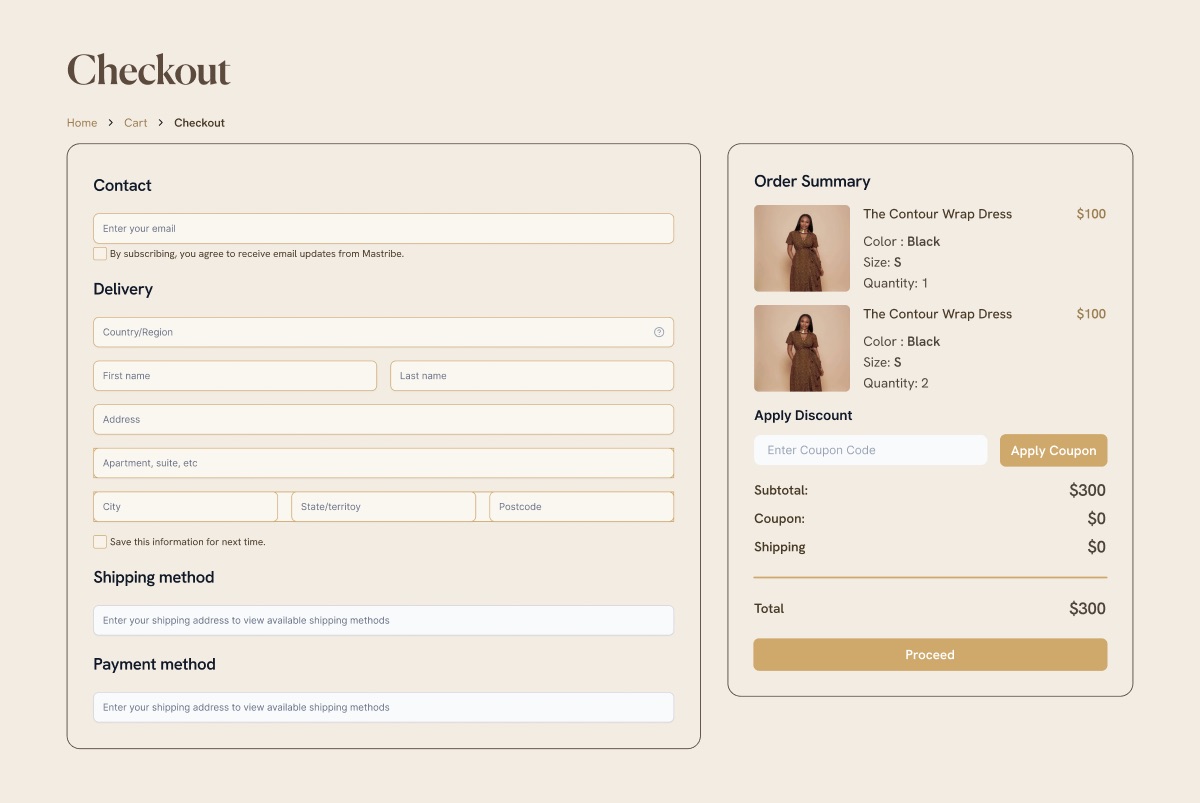The height and width of the screenshot is (803, 1200).
Task: Click the Postcode input
Action: click(581, 507)
